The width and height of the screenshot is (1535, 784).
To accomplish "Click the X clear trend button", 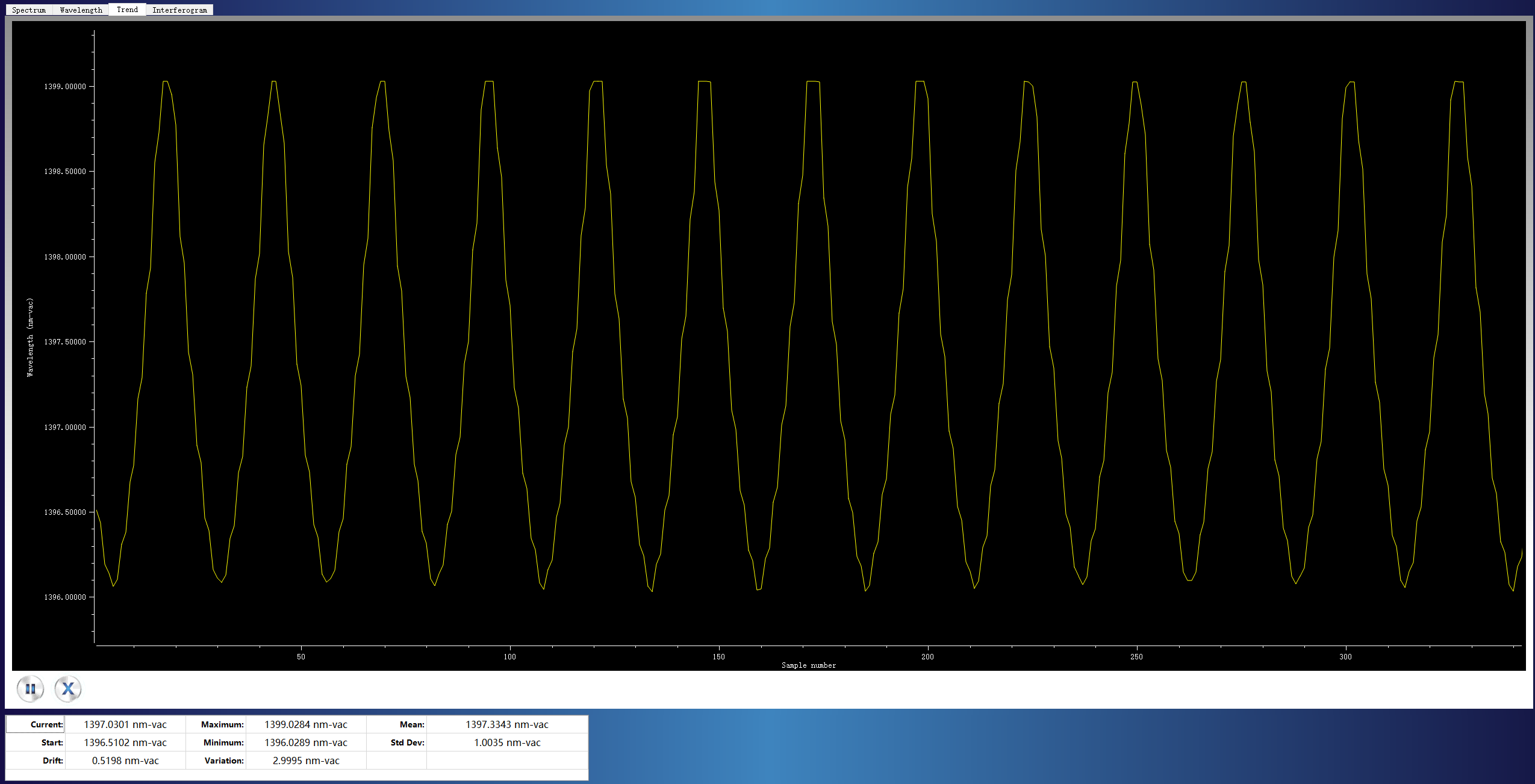I will [68, 688].
